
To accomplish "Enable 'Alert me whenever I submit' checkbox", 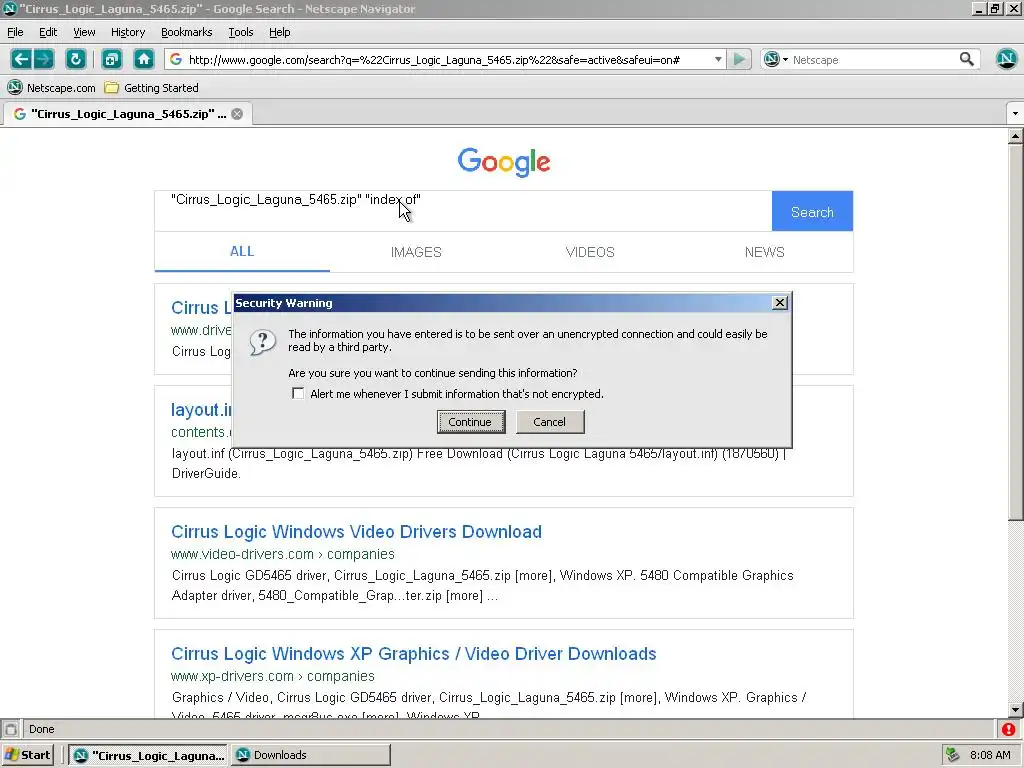I will [298, 393].
